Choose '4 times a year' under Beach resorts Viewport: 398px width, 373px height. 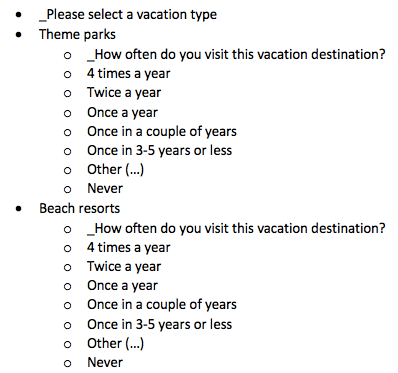pos(129,248)
